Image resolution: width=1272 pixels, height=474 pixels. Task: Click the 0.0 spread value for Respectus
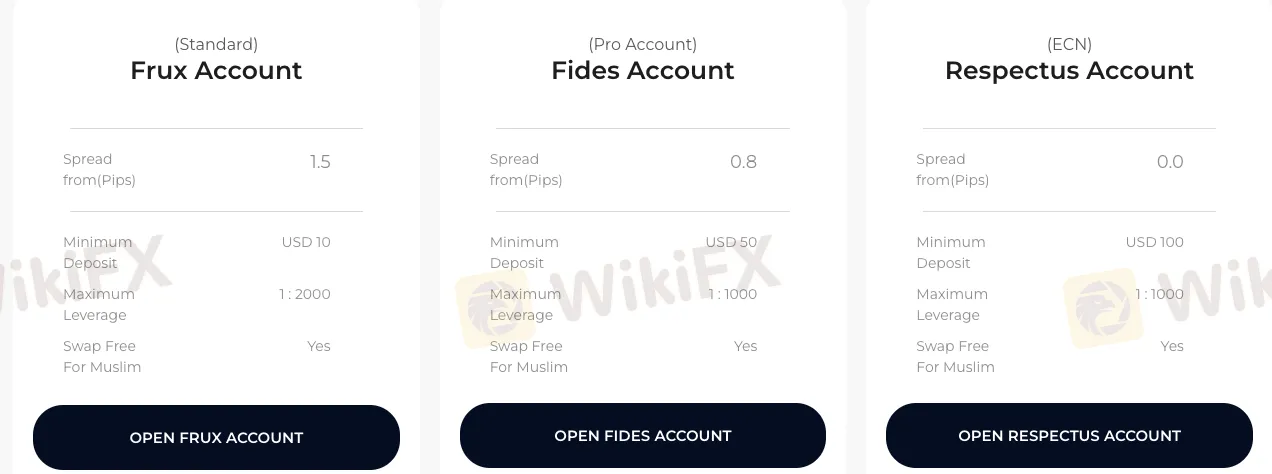(1170, 162)
